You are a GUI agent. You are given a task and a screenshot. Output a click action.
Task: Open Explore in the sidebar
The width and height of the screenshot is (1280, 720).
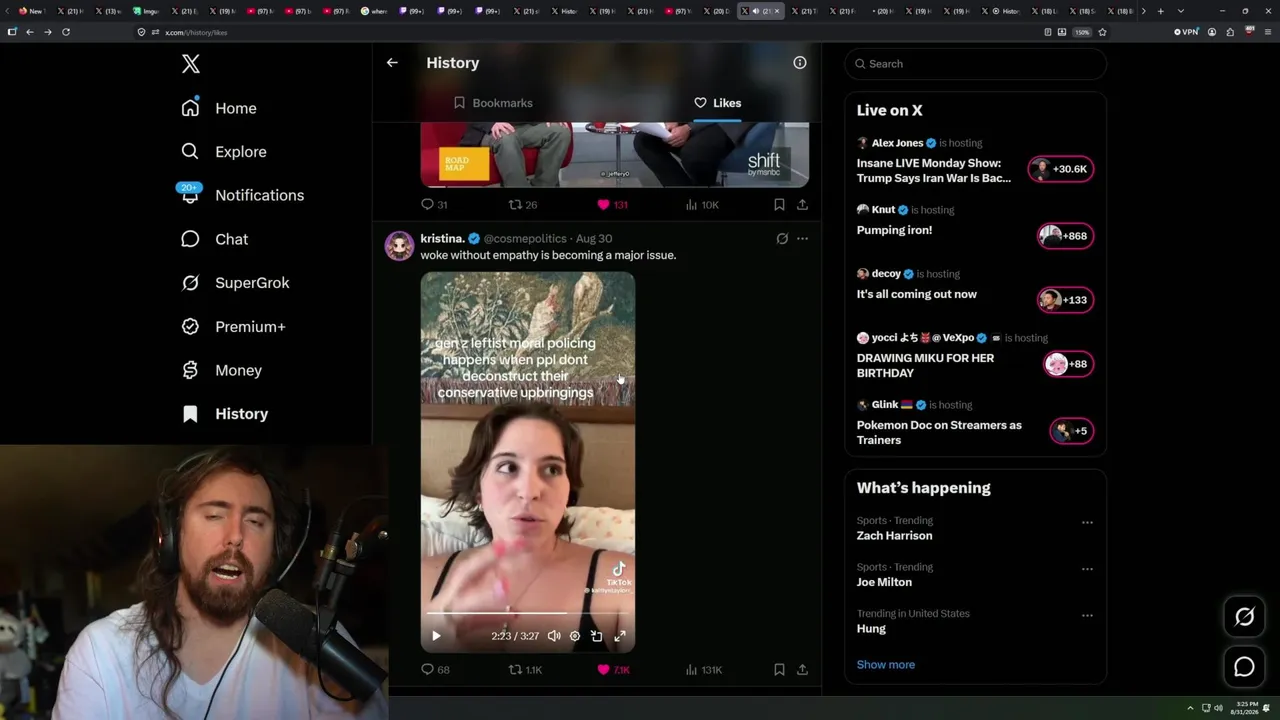(x=224, y=152)
